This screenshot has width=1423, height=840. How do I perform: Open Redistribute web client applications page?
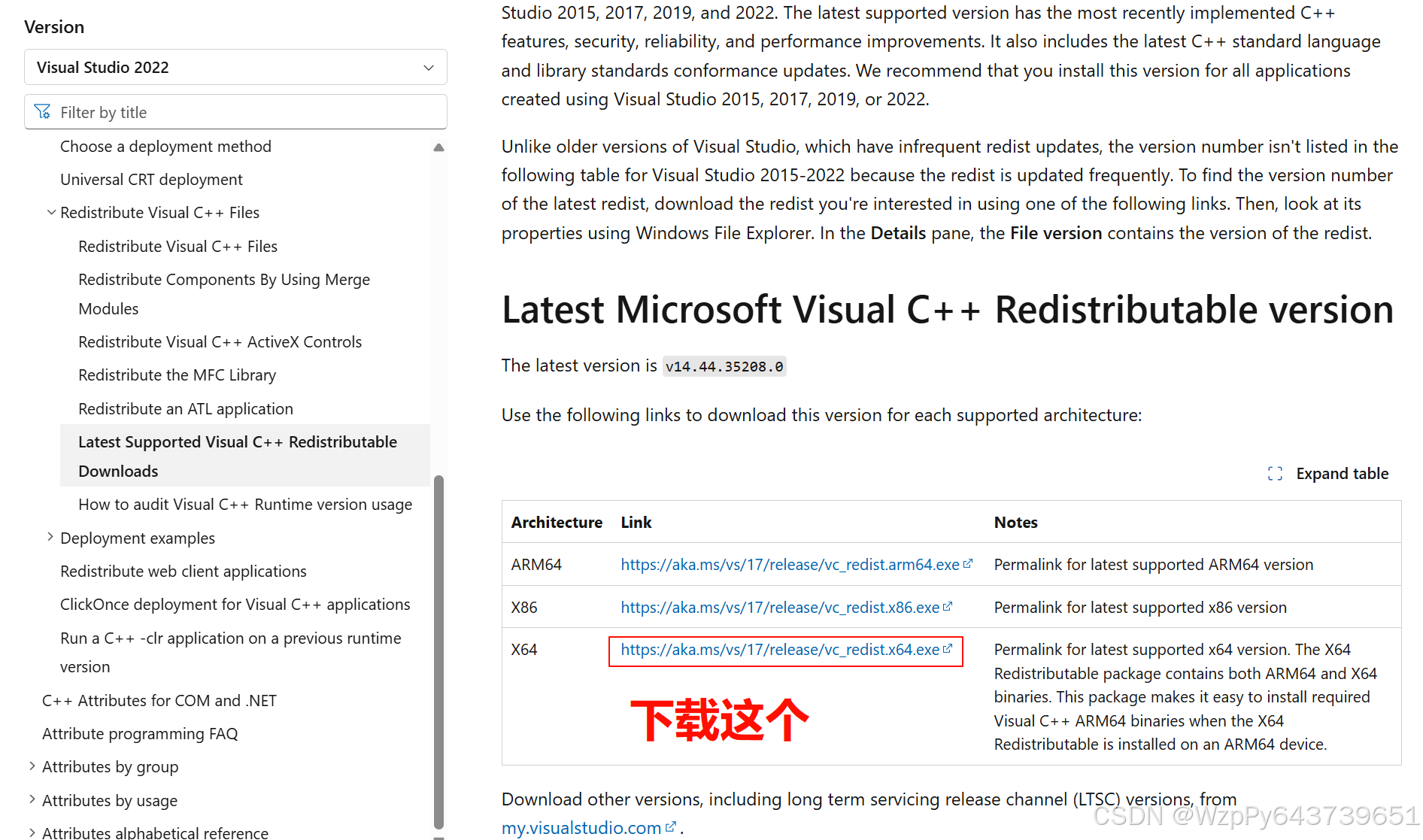(x=184, y=572)
